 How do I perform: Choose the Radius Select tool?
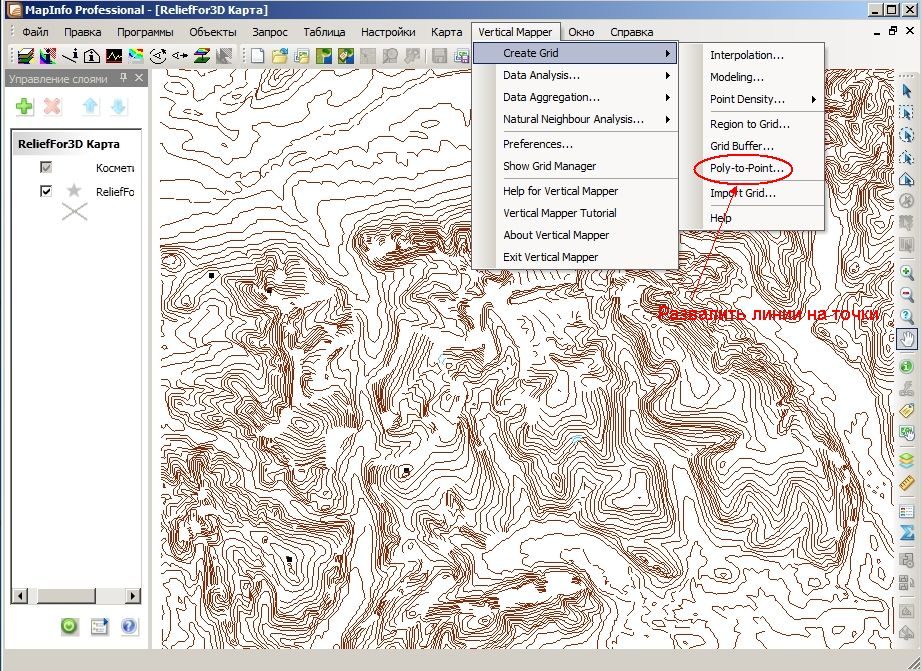click(x=906, y=135)
